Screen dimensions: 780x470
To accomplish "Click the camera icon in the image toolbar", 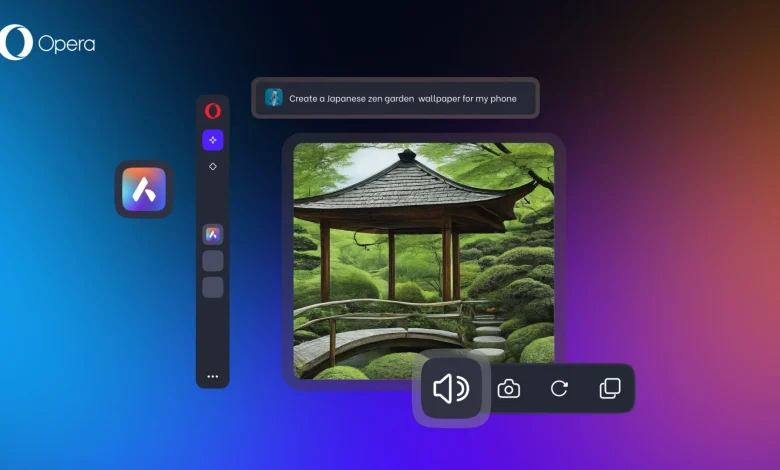I will pyautogui.click(x=509, y=389).
